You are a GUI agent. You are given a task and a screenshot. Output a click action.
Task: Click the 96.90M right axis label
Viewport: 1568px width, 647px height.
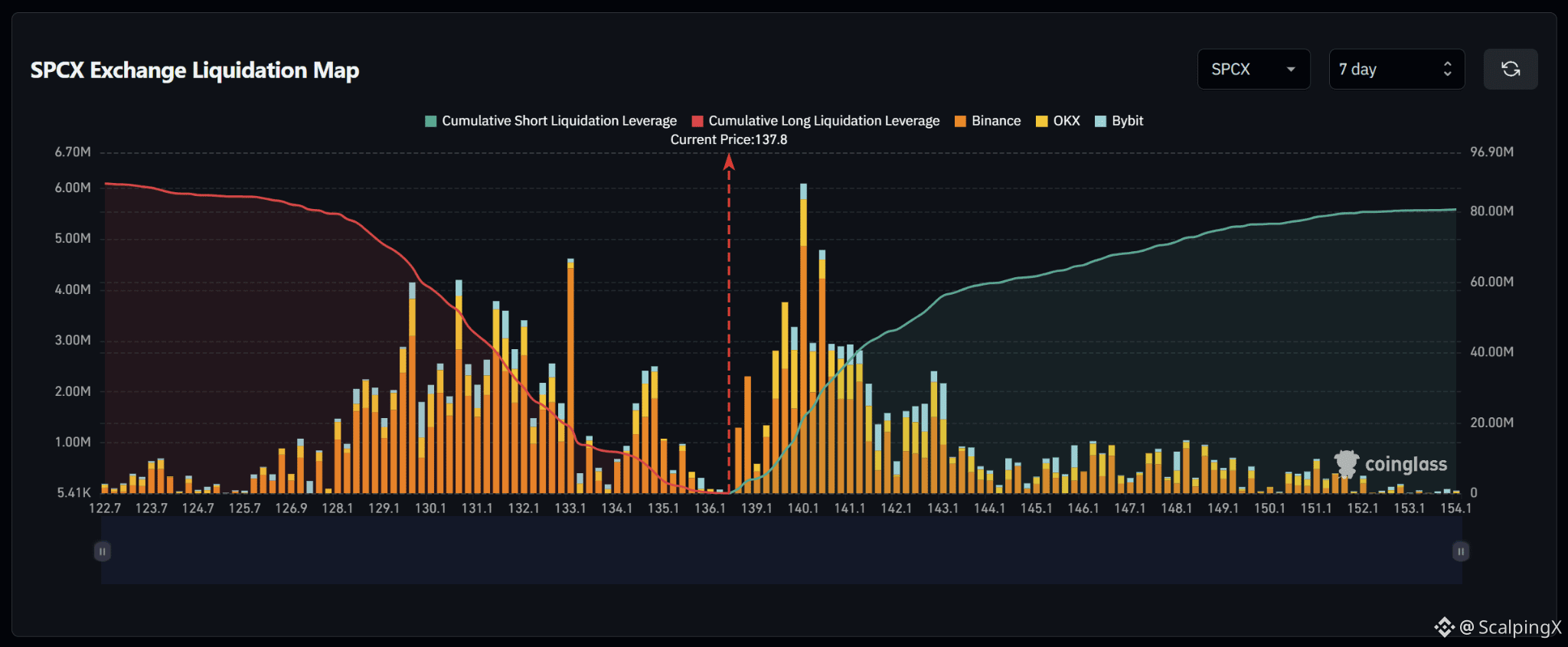click(x=1491, y=152)
